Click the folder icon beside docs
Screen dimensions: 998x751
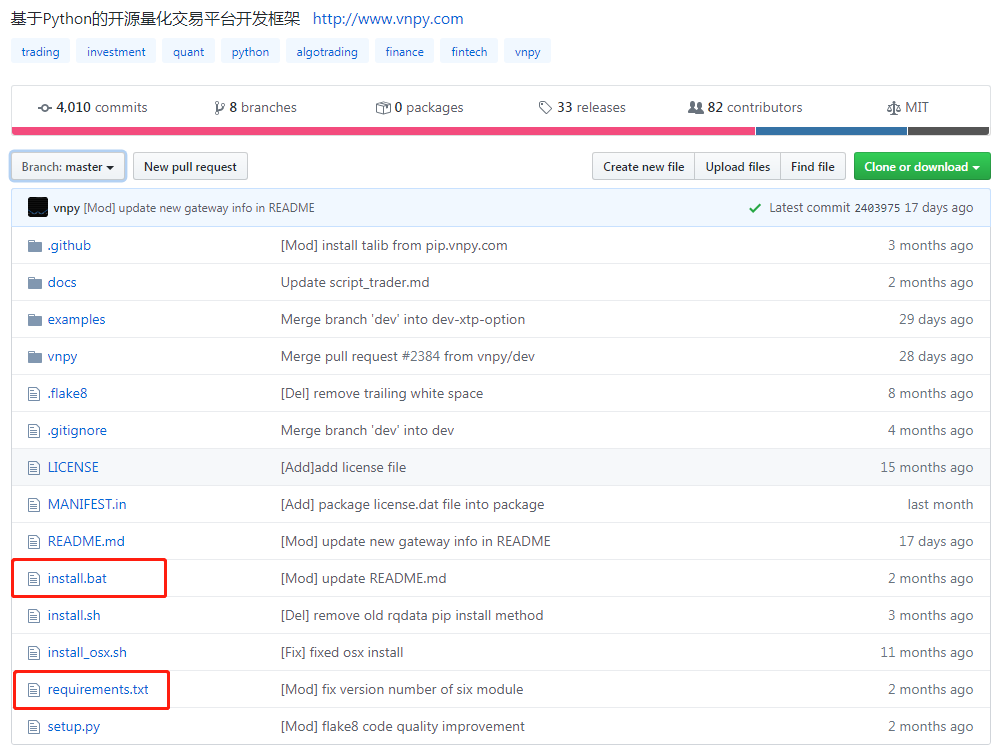tap(34, 283)
